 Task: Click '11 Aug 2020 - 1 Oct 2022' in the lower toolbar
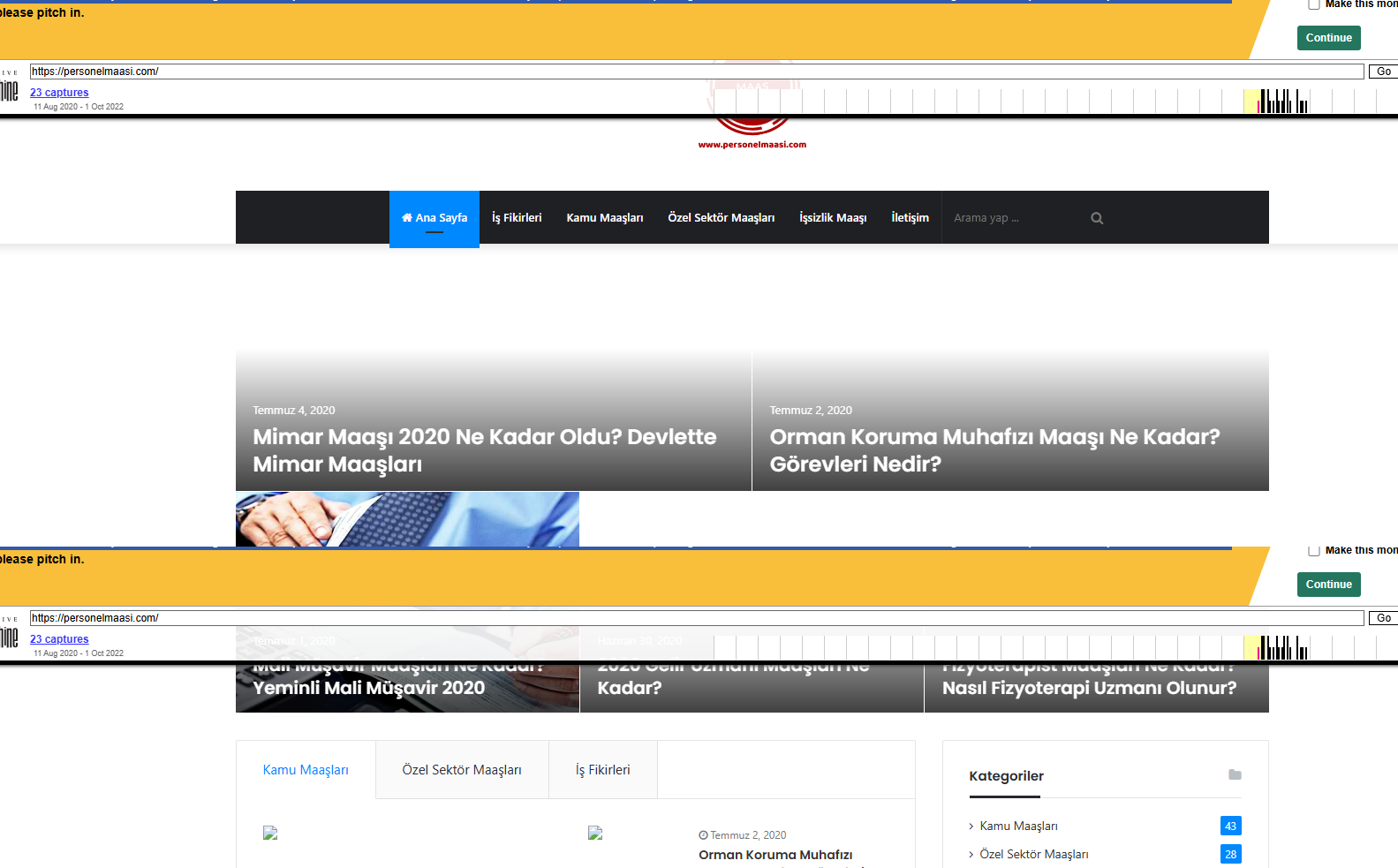(79, 653)
